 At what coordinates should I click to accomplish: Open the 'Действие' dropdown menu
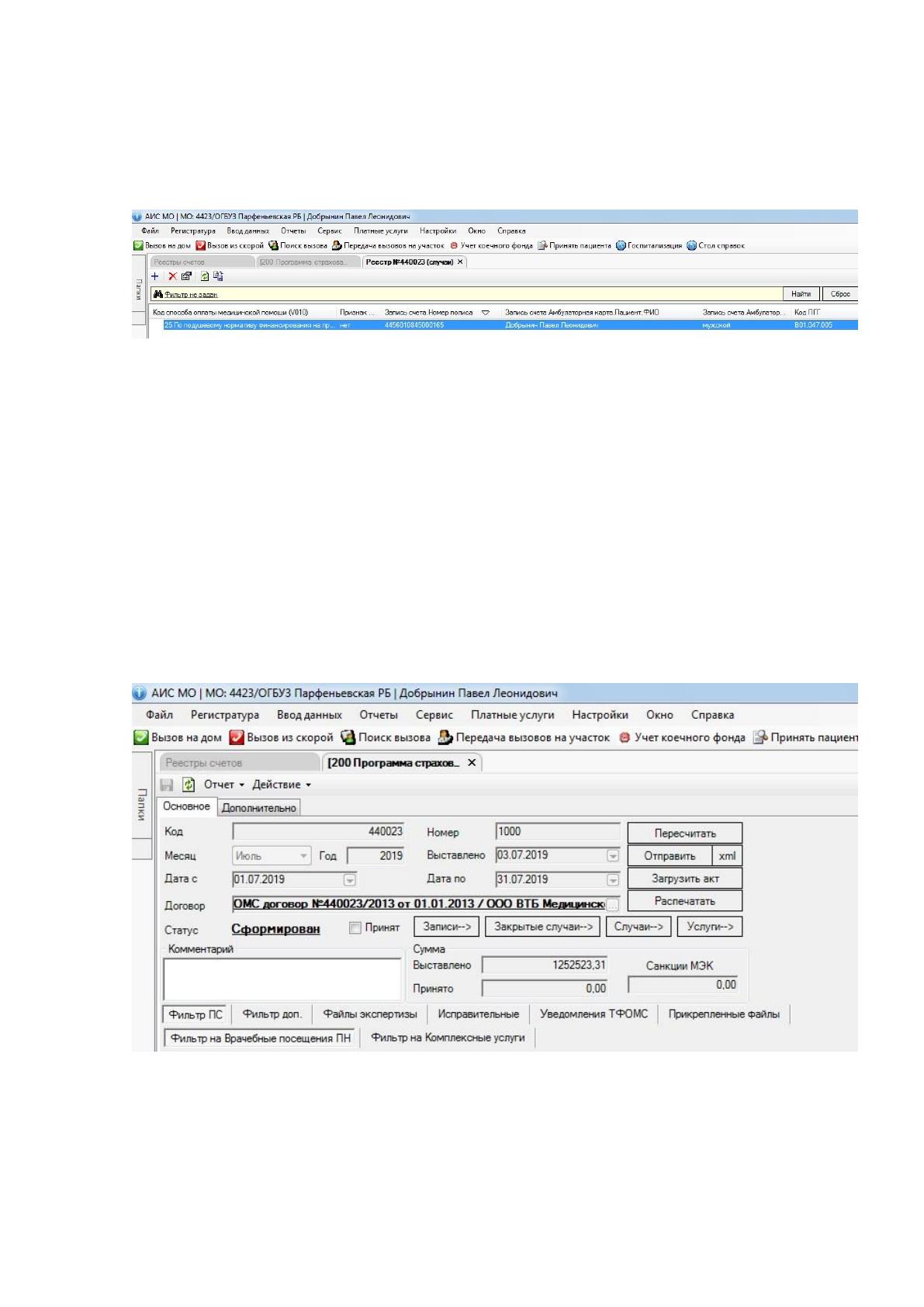[x=282, y=785]
